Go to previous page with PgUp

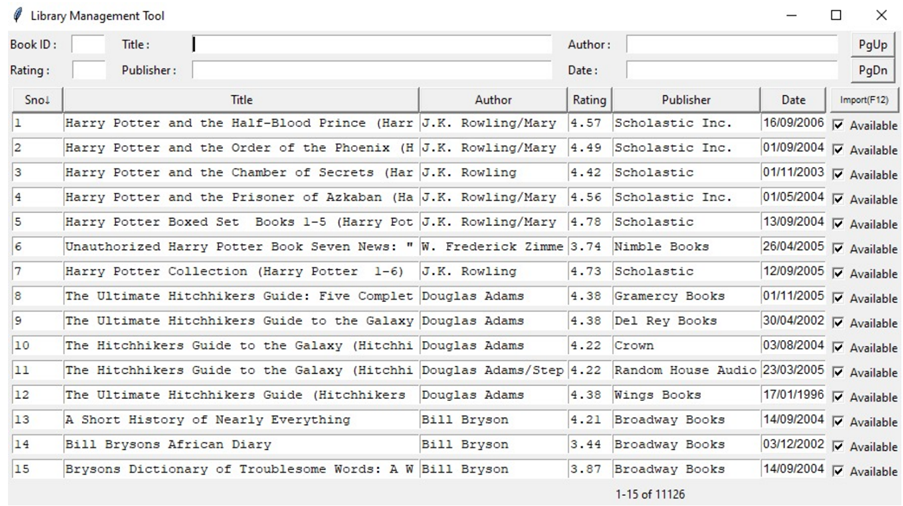coord(872,45)
